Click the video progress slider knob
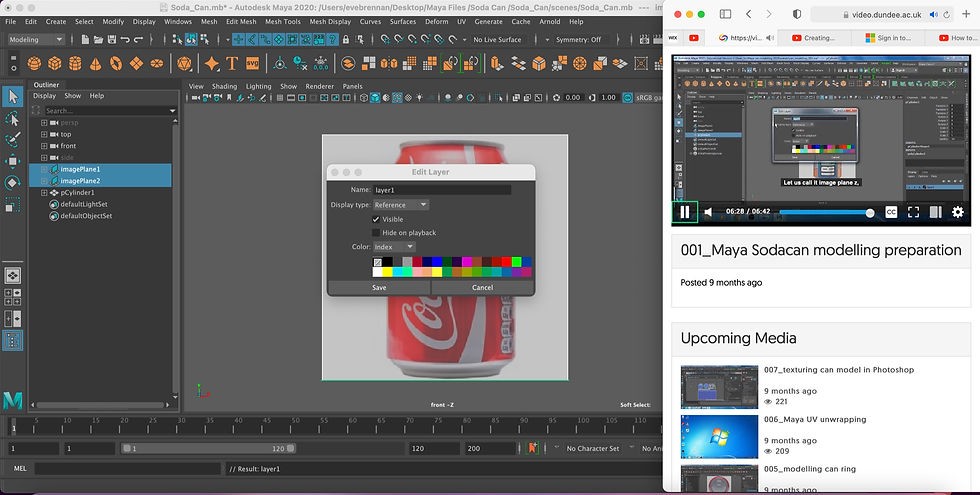The width and height of the screenshot is (980, 495). click(x=869, y=212)
